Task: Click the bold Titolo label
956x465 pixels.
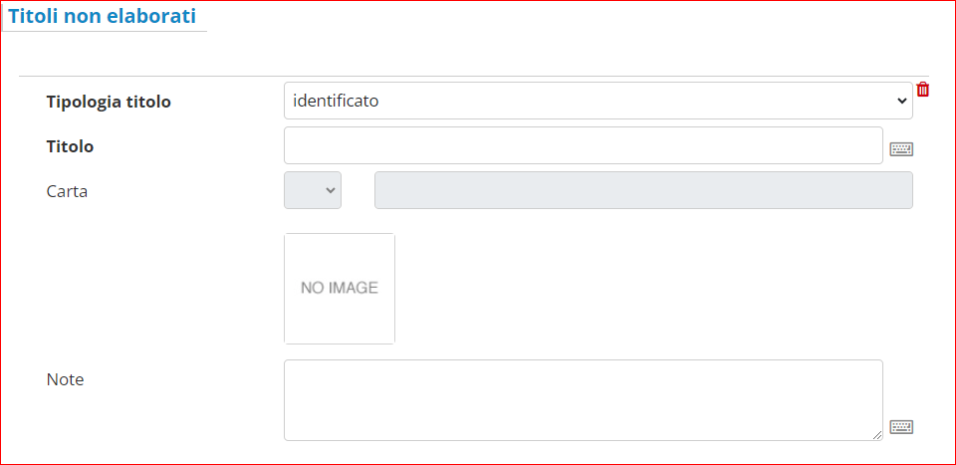Action: tap(70, 146)
